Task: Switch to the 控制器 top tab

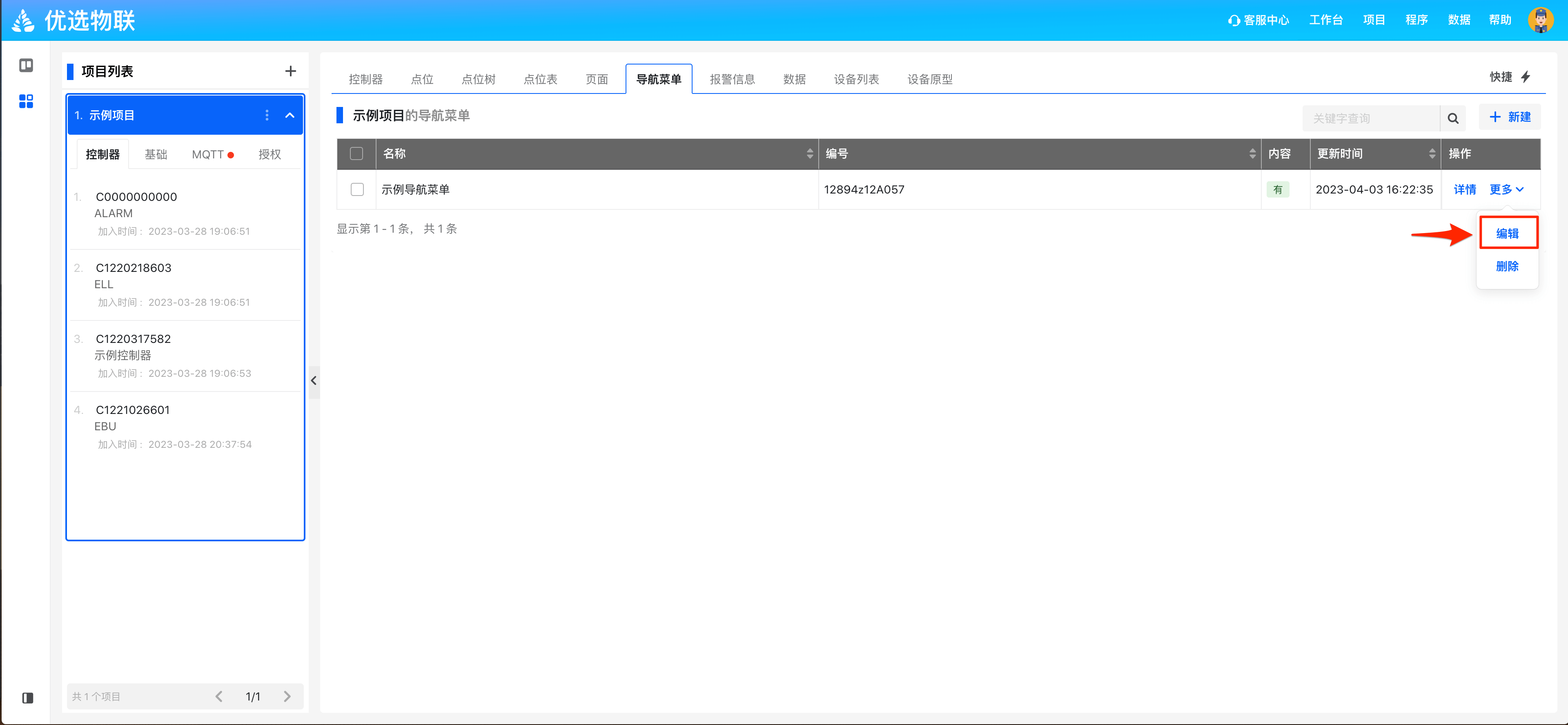Action: pos(366,79)
